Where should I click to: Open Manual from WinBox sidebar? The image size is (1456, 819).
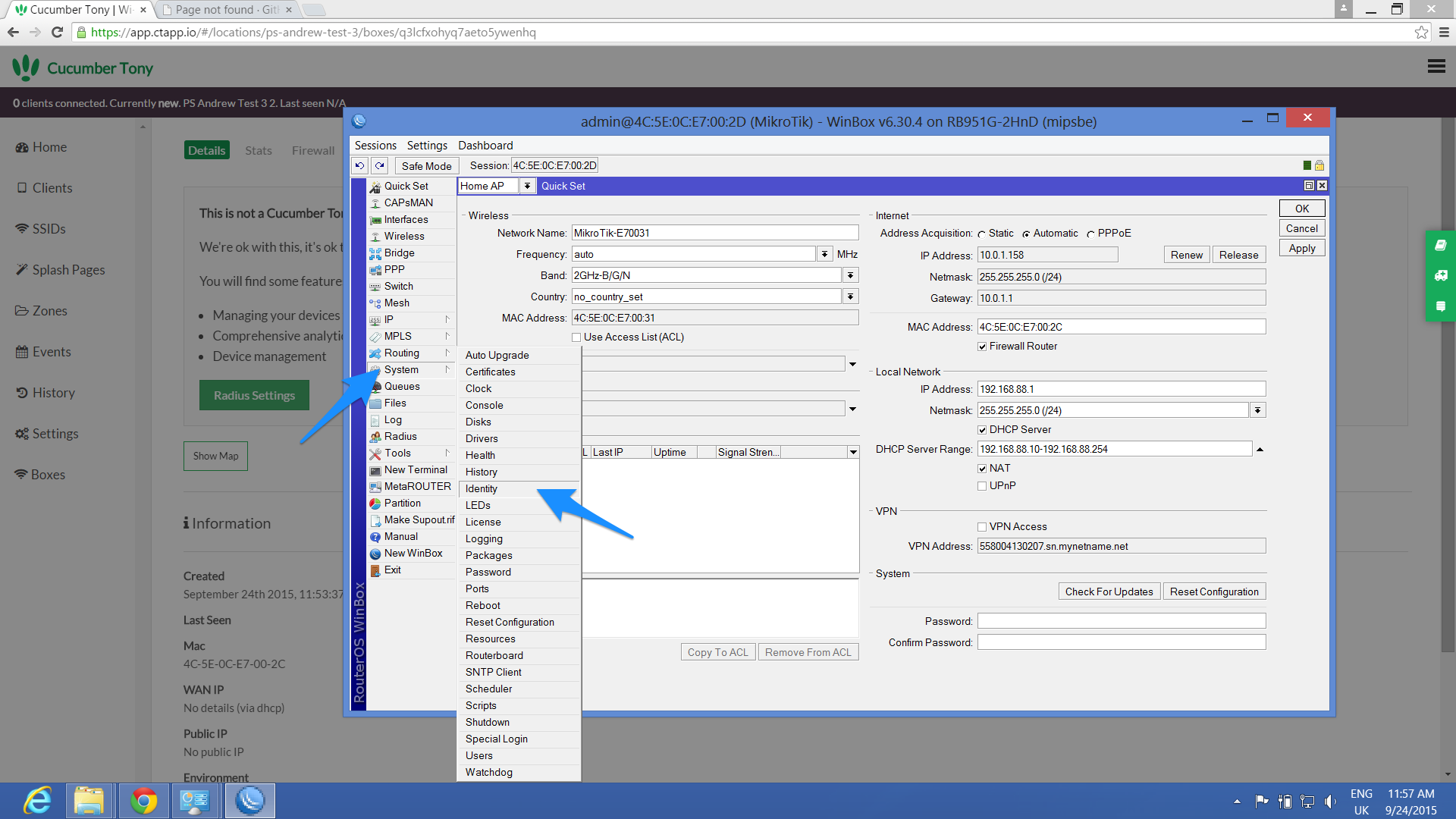[400, 536]
